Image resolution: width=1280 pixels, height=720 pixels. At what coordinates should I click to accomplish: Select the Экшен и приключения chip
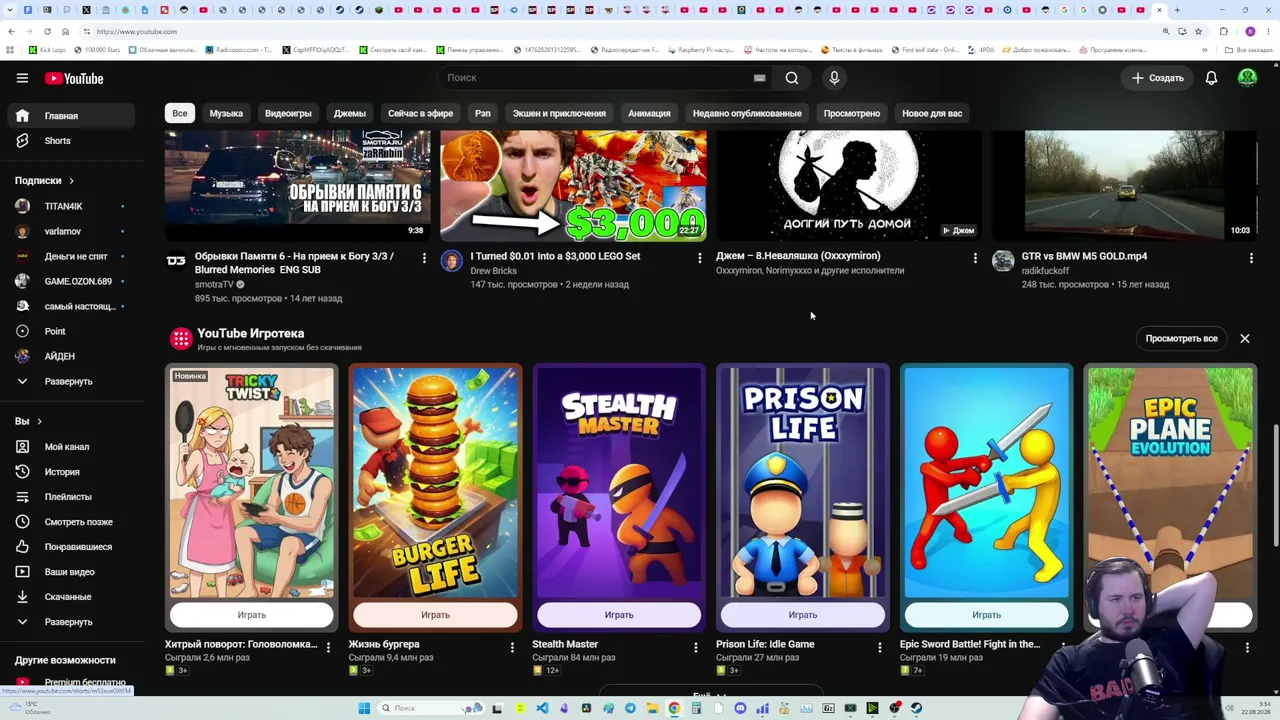pos(559,113)
